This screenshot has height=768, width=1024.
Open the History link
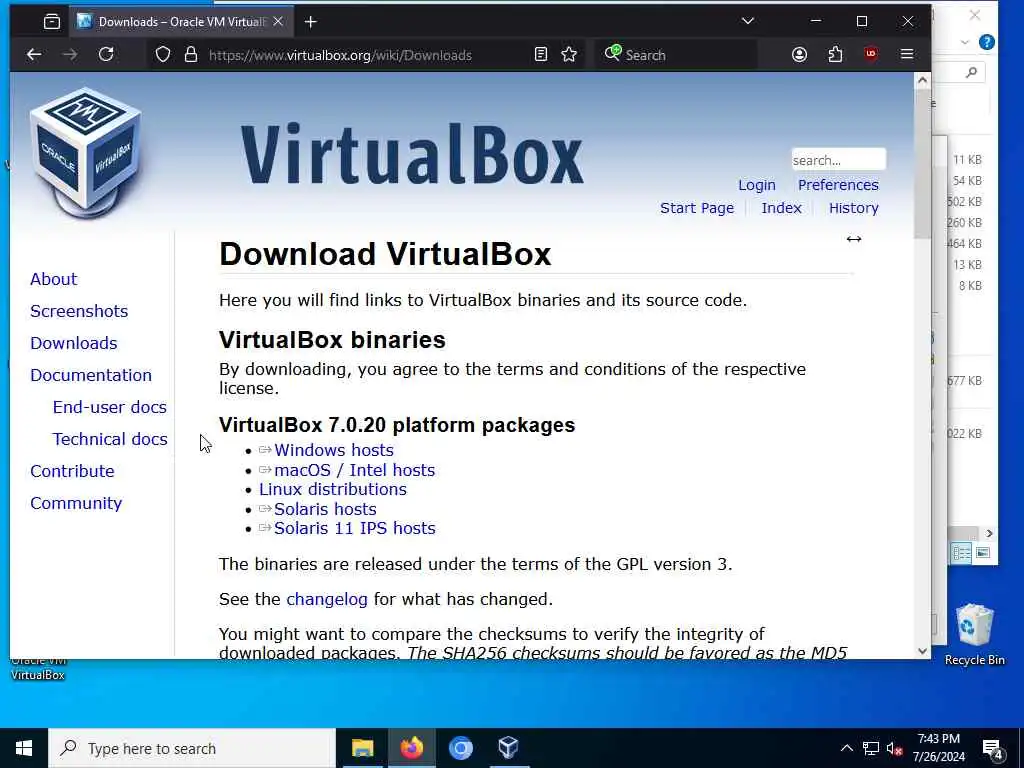854,208
